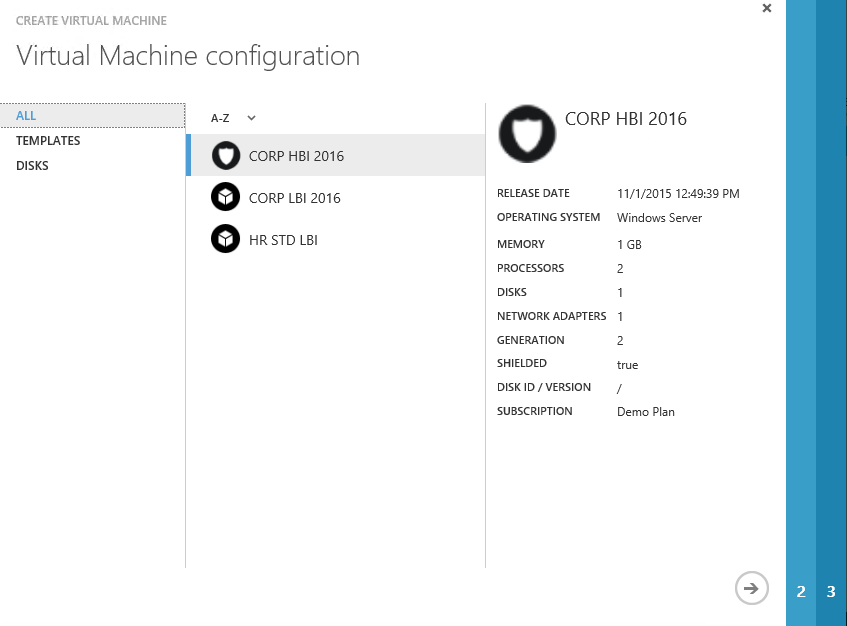Click the DISK ID / VERSION label

[x=544, y=387]
